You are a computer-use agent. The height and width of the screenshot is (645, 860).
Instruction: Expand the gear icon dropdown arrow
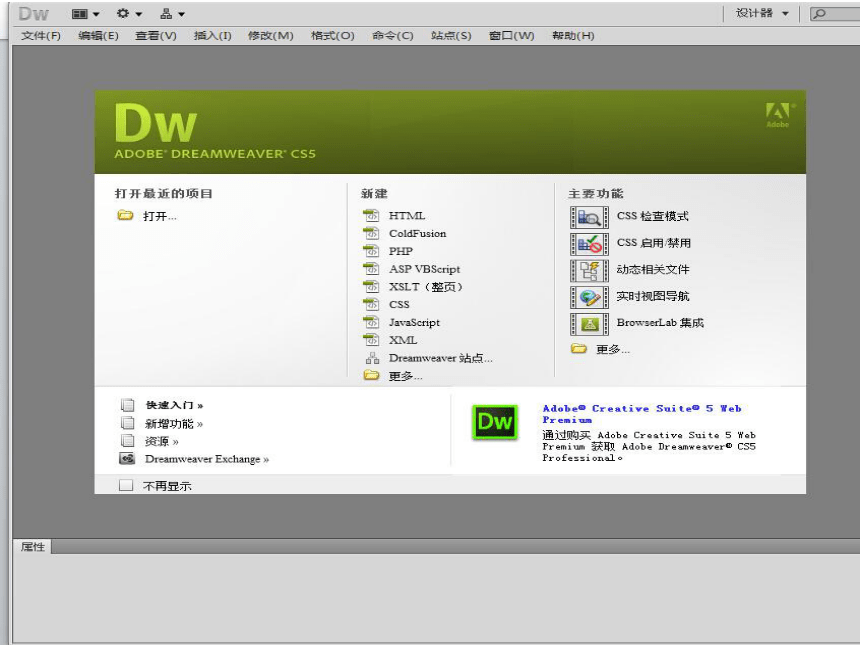coord(138,14)
